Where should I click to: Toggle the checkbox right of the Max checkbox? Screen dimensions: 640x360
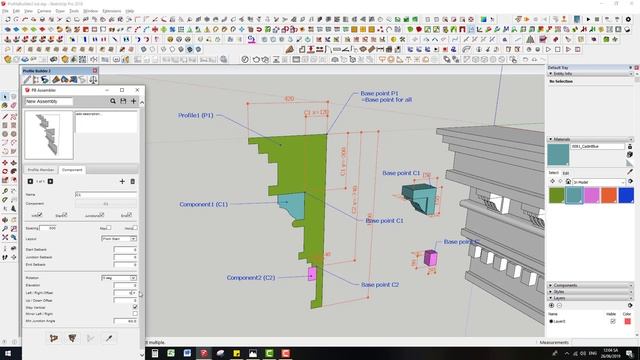135,228
